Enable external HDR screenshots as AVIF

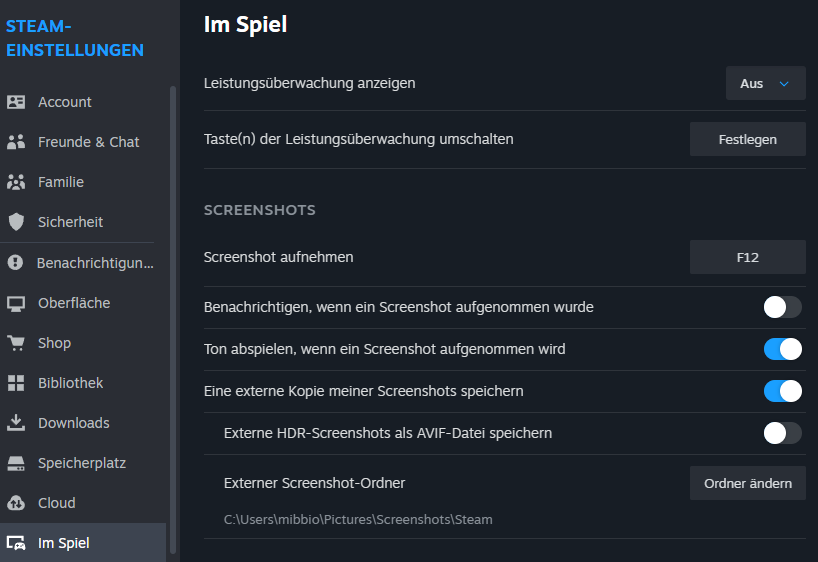pos(782,433)
